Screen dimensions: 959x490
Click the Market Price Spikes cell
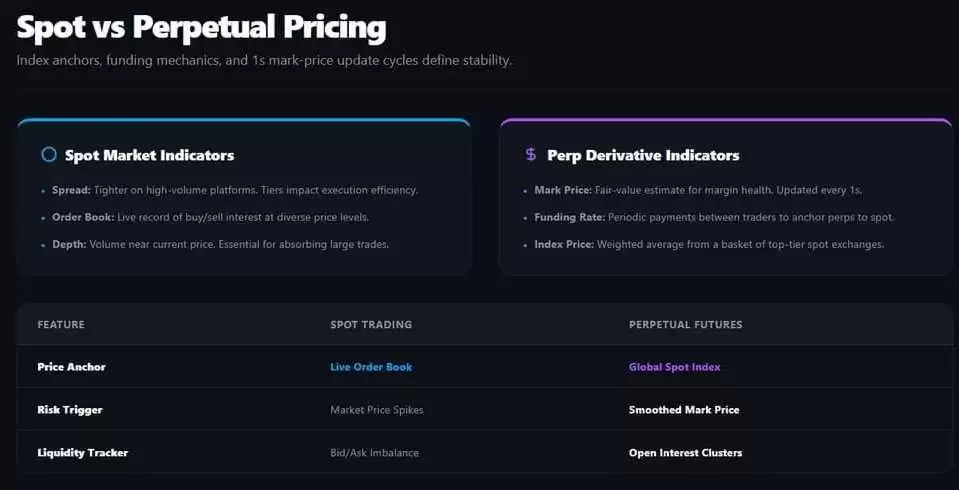coord(377,410)
